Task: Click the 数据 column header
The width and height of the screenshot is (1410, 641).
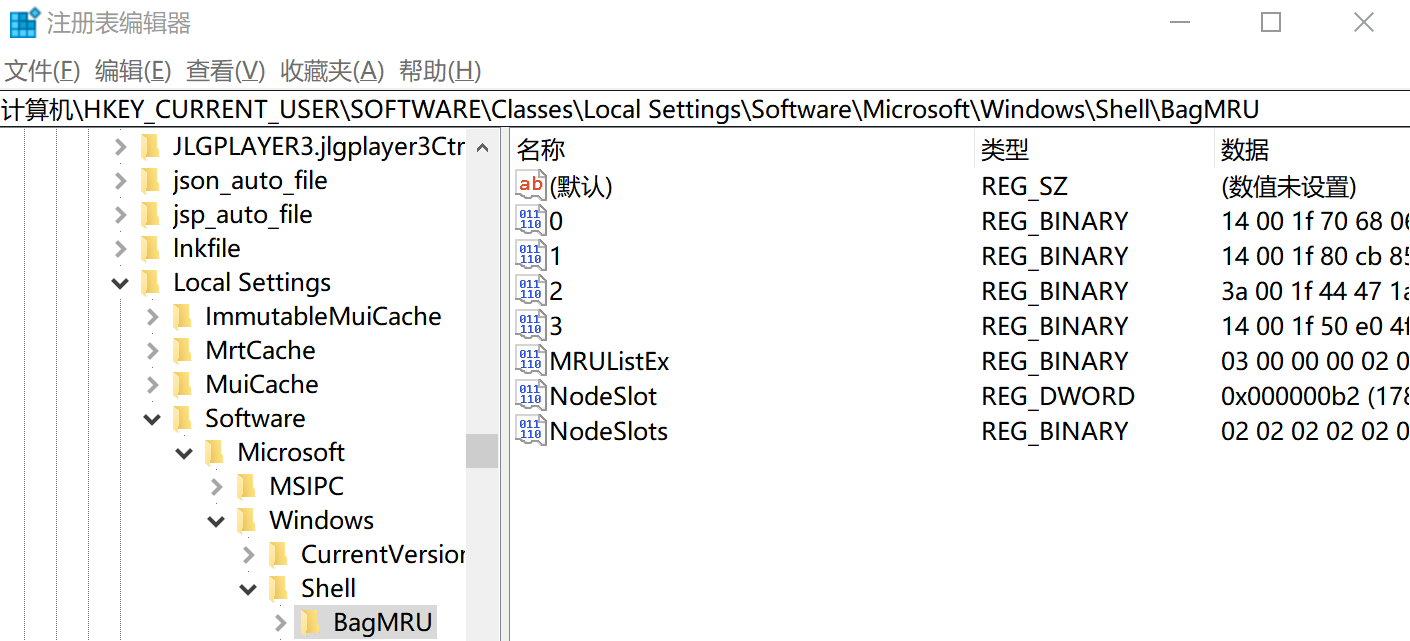Action: (x=1312, y=150)
